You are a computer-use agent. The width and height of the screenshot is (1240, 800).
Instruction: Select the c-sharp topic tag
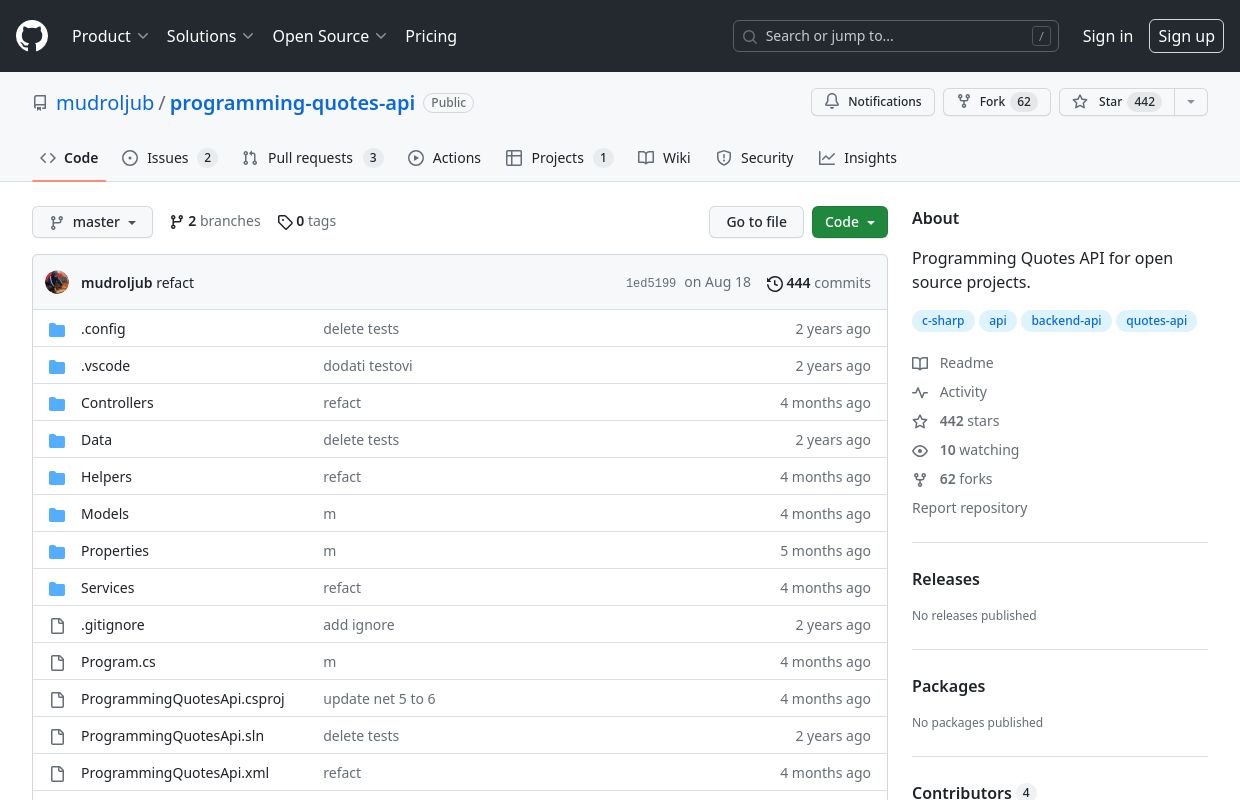tap(943, 321)
